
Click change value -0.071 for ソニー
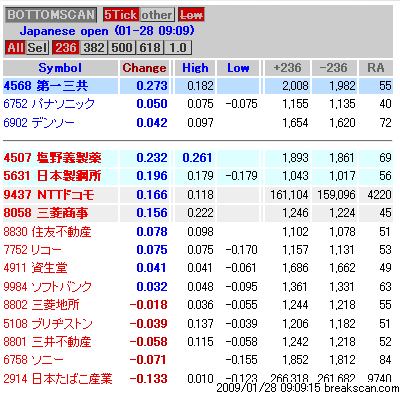click(x=148, y=360)
